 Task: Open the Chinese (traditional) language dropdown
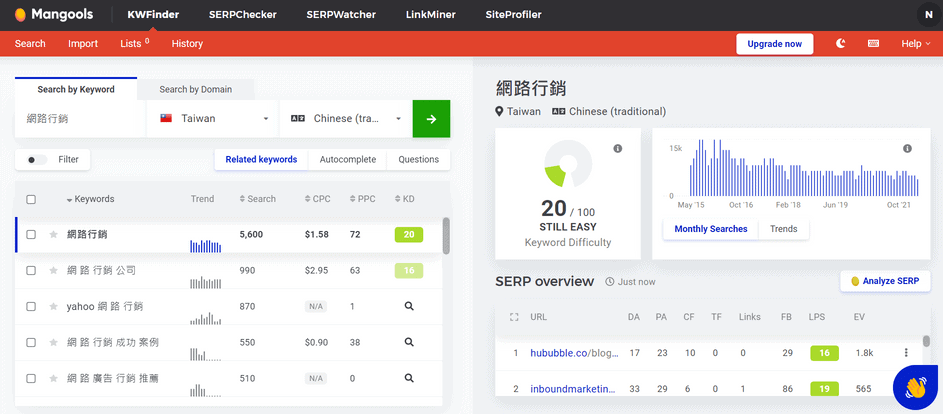tap(346, 119)
